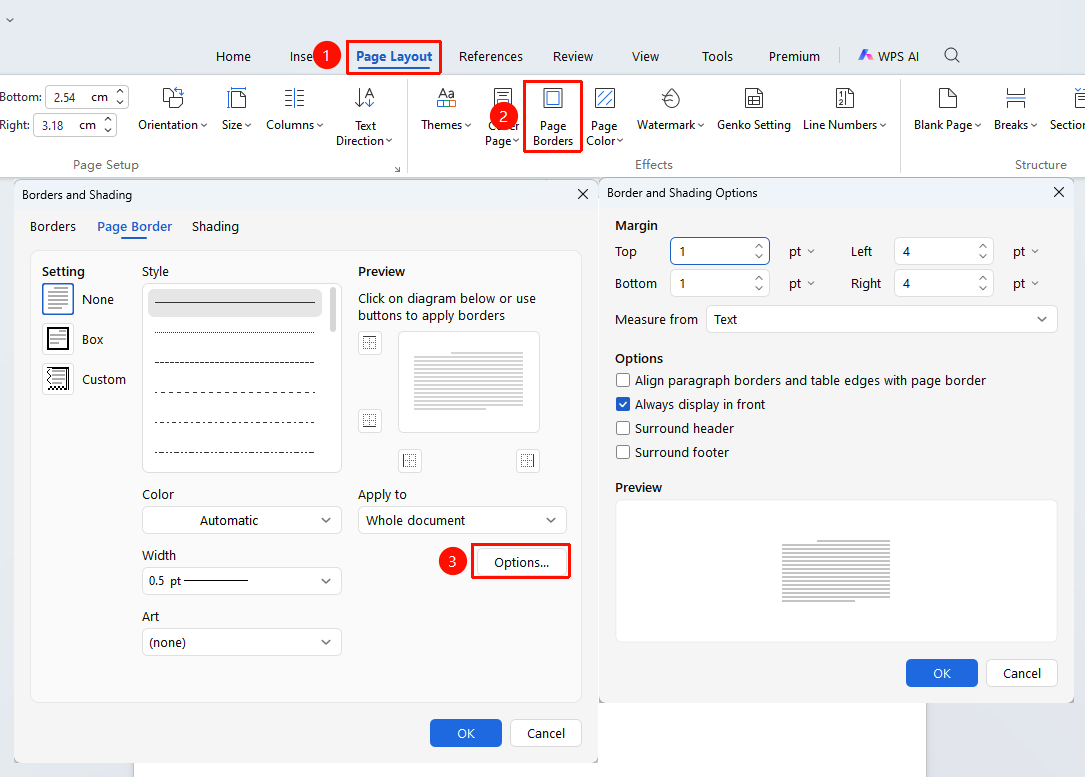This screenshot has width=1085, height=777.
Task: Open the Text Direction menu
Action: (364, 117)
